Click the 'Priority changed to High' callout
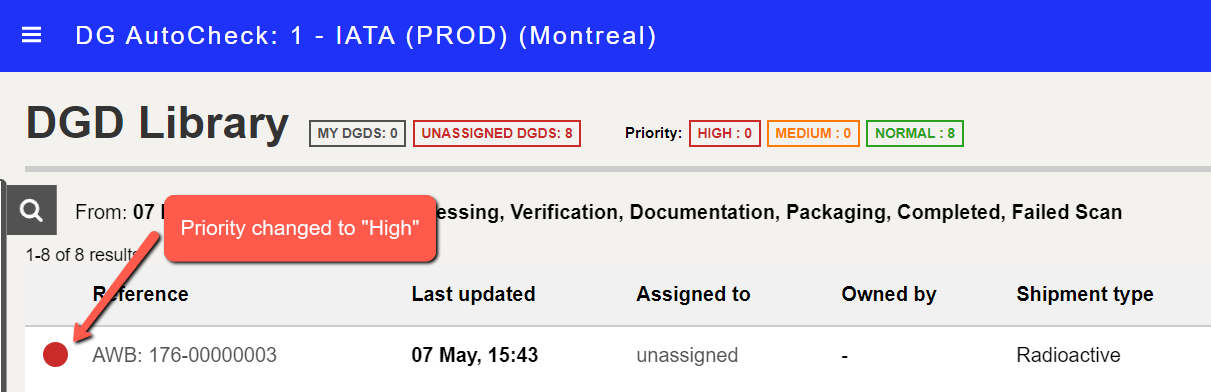The width and height of the screenshot is (1211, 392). click(x=300, y=228)
